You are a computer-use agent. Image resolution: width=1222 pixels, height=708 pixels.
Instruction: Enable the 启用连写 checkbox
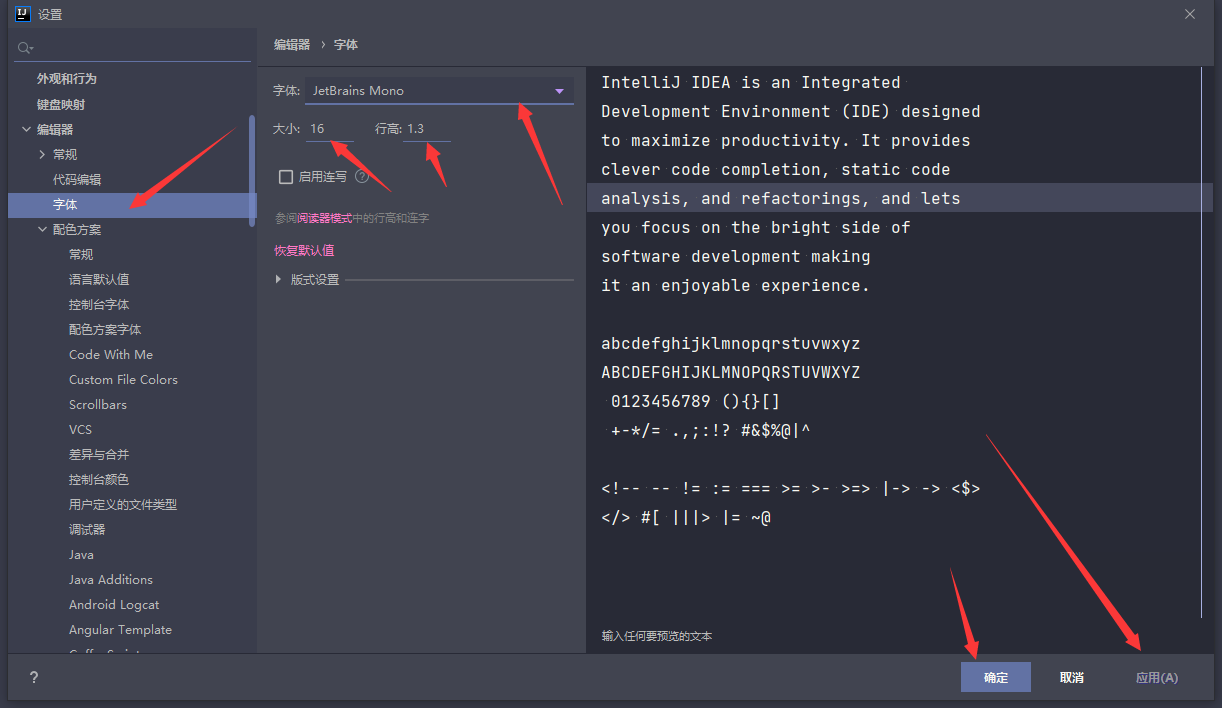click(286, 177)
